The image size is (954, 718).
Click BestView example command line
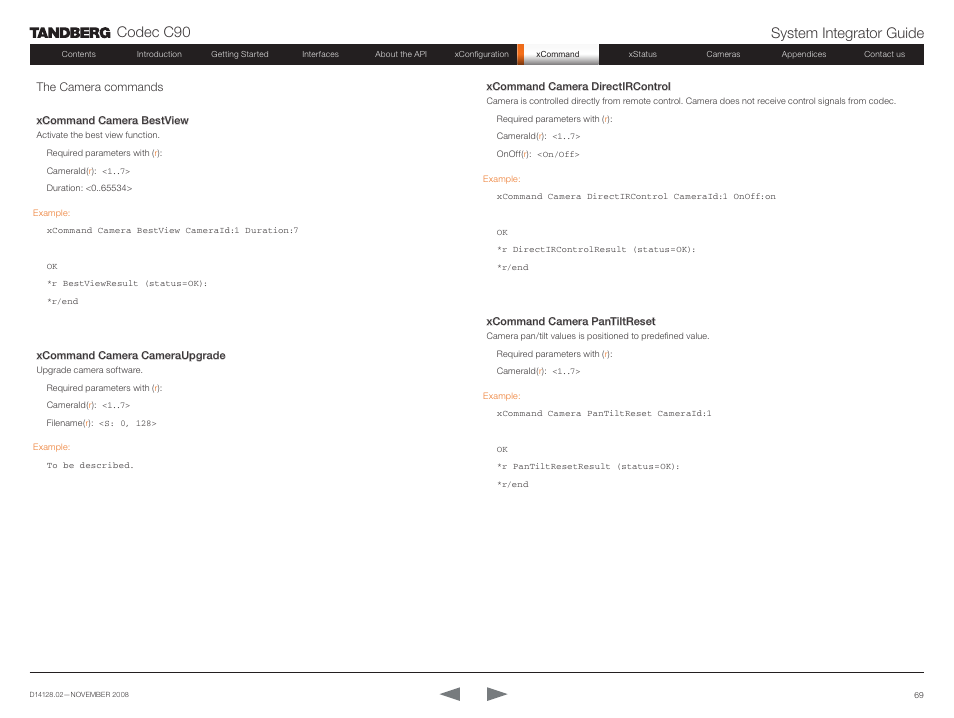(x=172, y=231)
